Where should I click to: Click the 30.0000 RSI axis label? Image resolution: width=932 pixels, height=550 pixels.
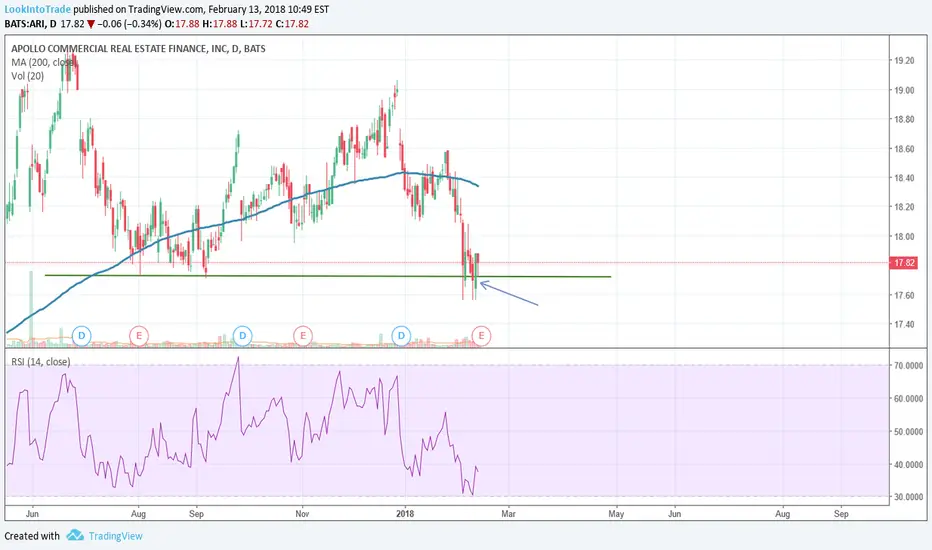(x=908, y=497)
